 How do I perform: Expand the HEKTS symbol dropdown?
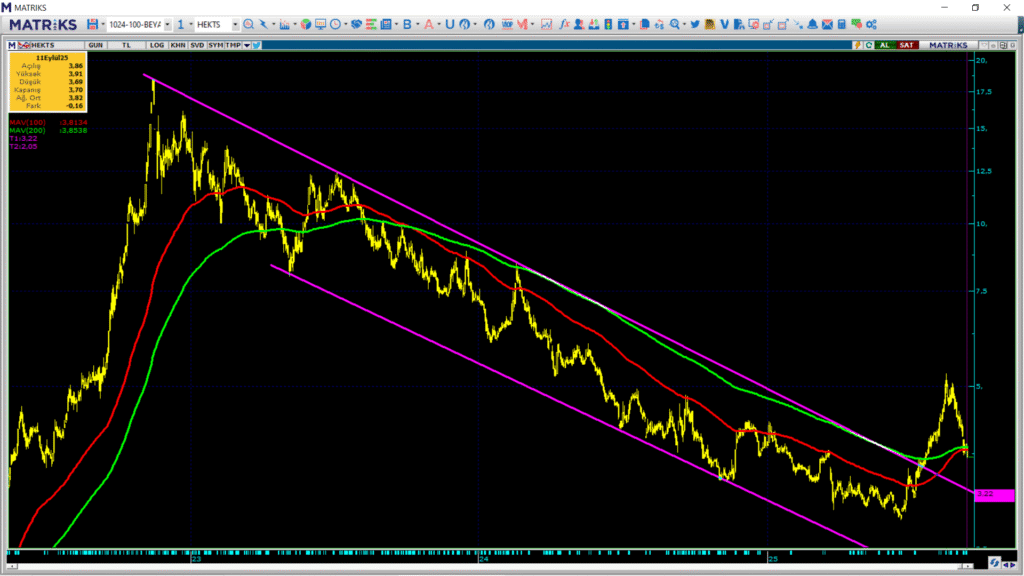(235, 24)
